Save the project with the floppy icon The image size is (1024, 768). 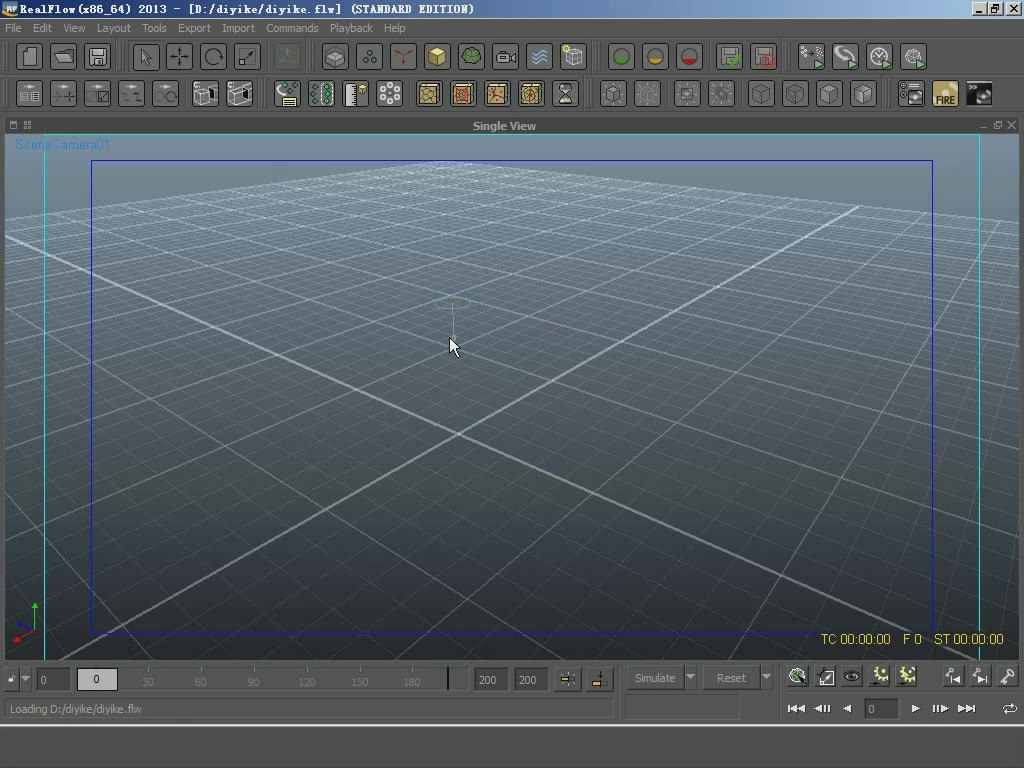click(x=97, y=57)
